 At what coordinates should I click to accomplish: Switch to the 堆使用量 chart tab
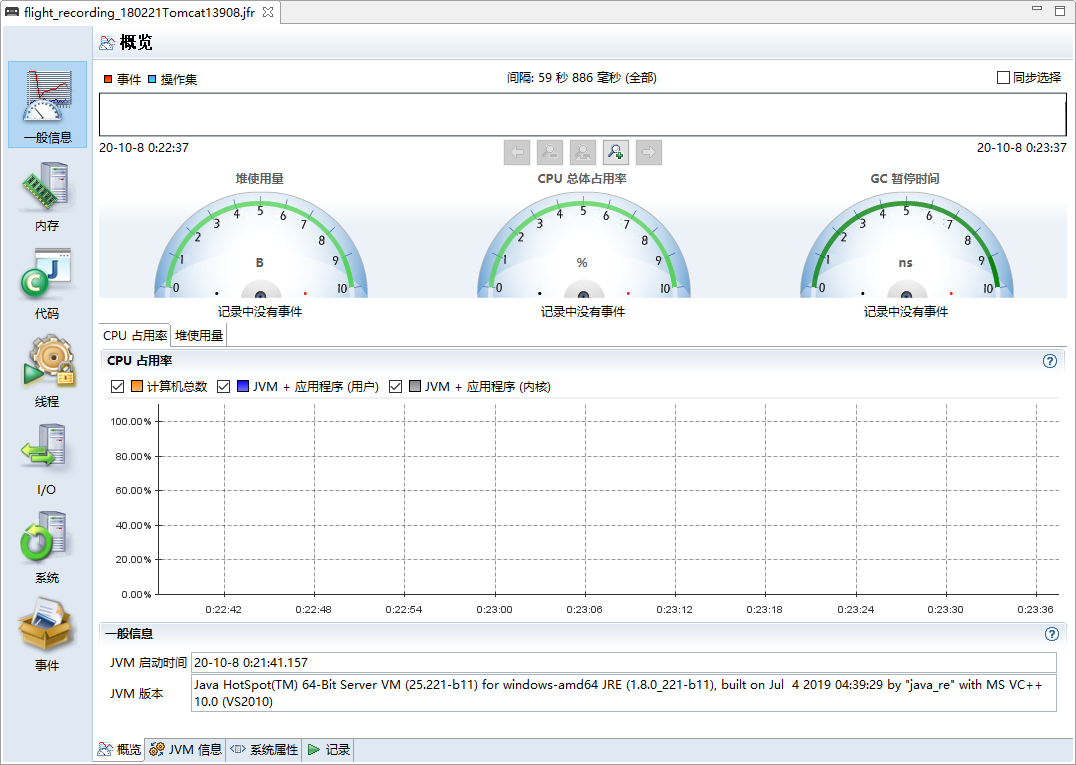pos(199,336)
